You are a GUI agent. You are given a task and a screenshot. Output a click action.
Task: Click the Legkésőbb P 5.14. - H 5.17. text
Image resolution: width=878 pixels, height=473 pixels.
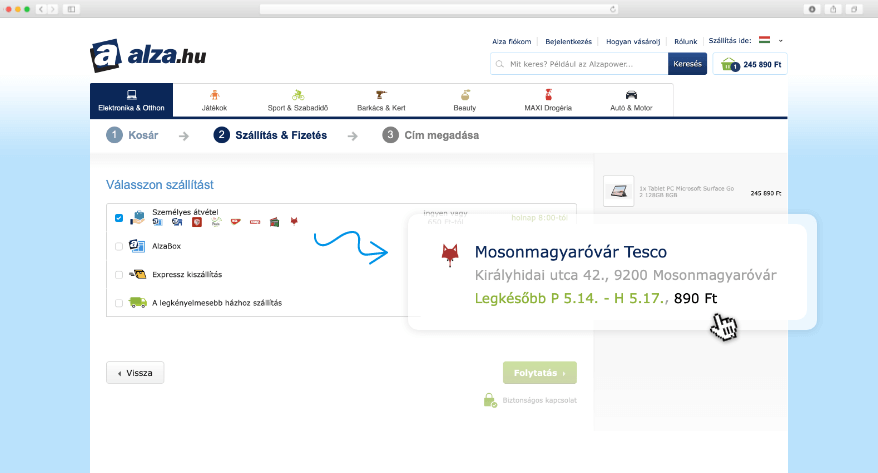571,298
